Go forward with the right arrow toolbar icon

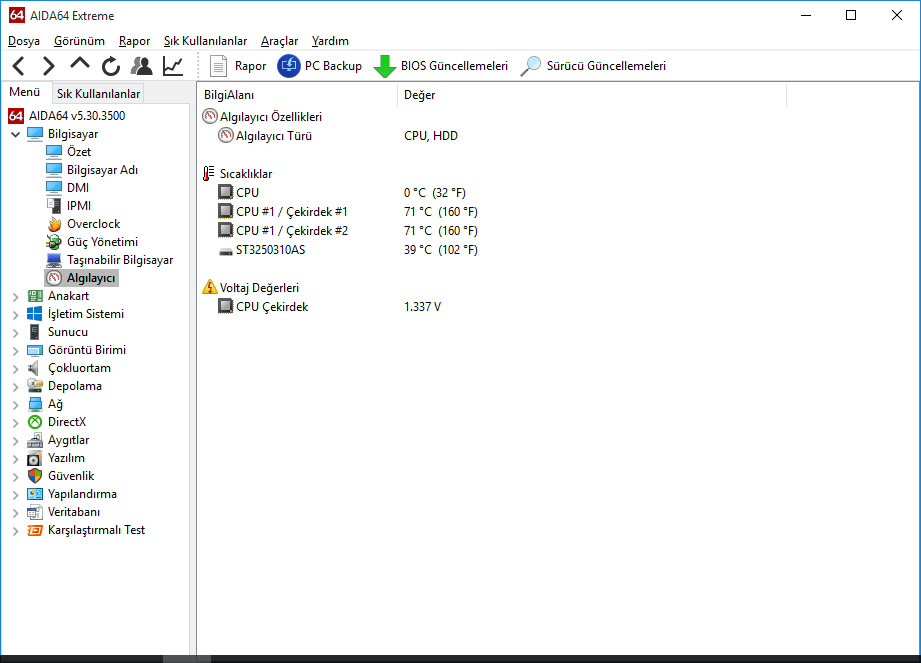pos(49,66)
